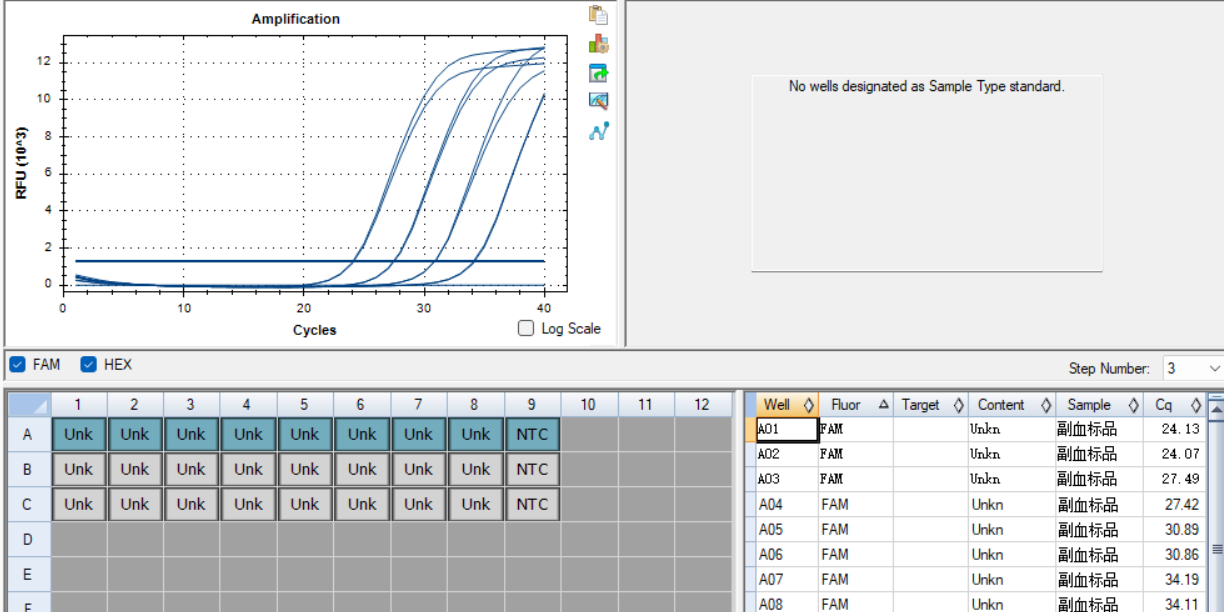Click Unkn content cell in row A05
The width and height of the screenshot is (1224, 612).
(x=1011, y=529)
